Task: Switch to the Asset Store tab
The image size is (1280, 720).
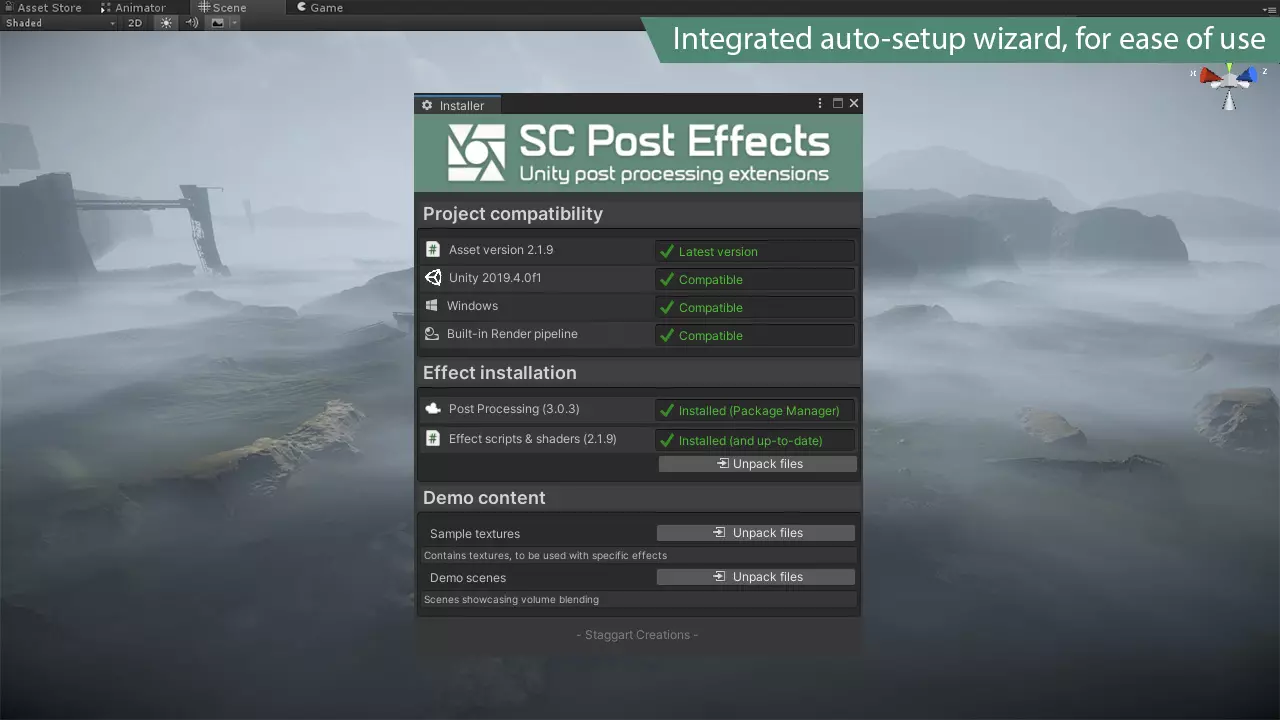Action: (x=43, y=7)
